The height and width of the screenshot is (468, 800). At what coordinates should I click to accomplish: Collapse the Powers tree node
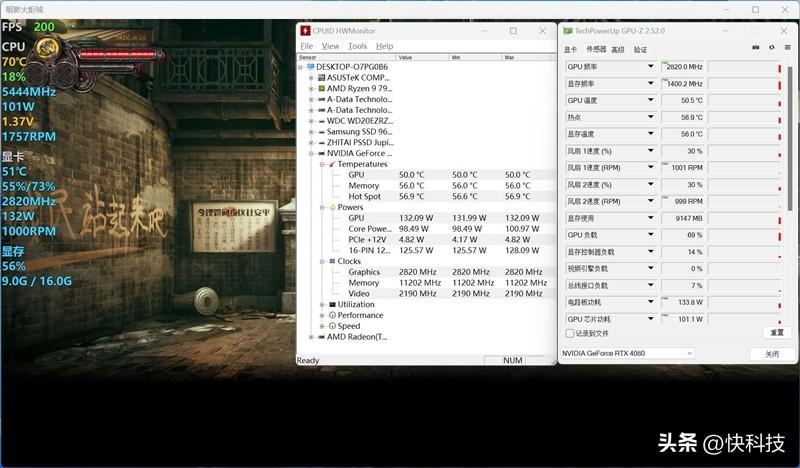[x=322, y=207]
